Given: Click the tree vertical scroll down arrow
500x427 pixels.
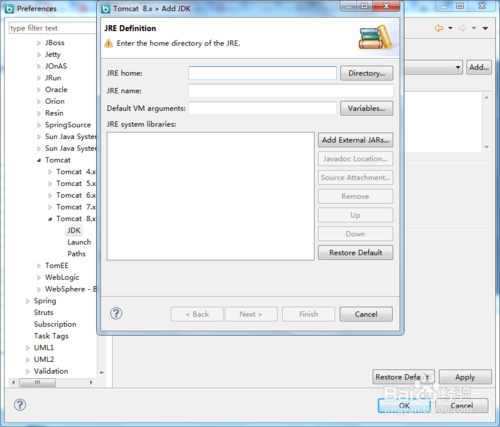Looking at the screenshot, I should [x=102, y=372].
